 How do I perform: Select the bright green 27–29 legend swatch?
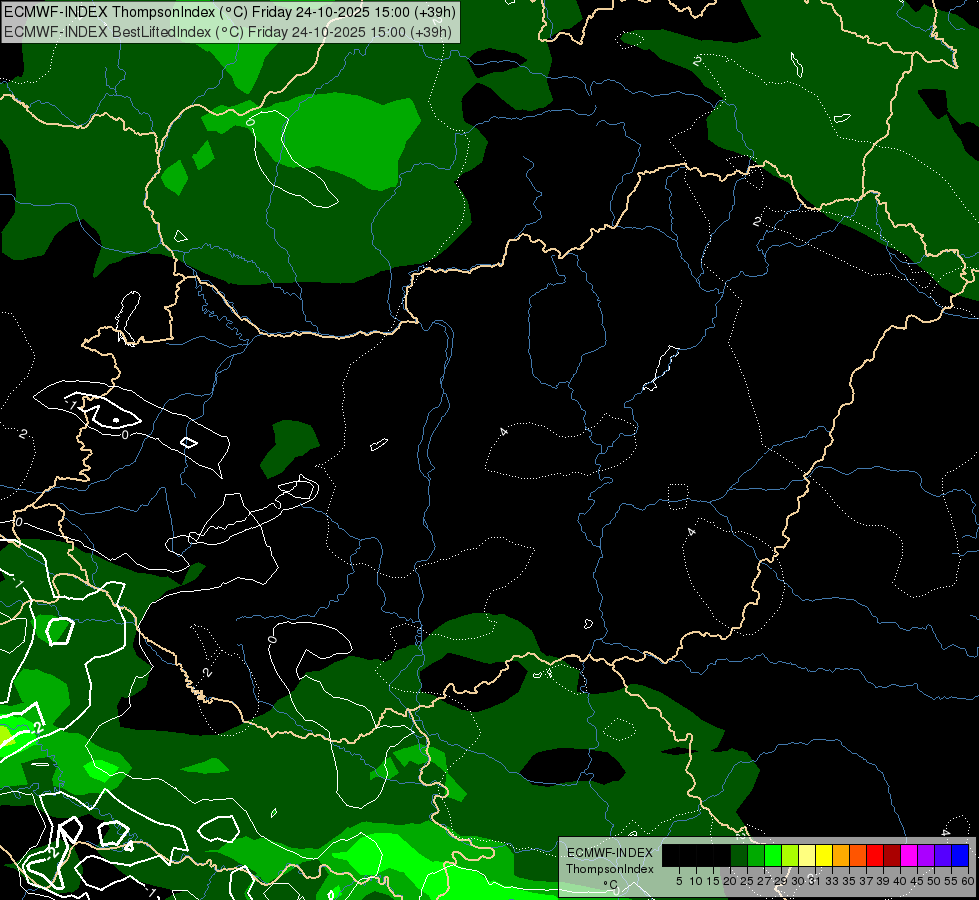pyautogui.click(x=773, y=856)
